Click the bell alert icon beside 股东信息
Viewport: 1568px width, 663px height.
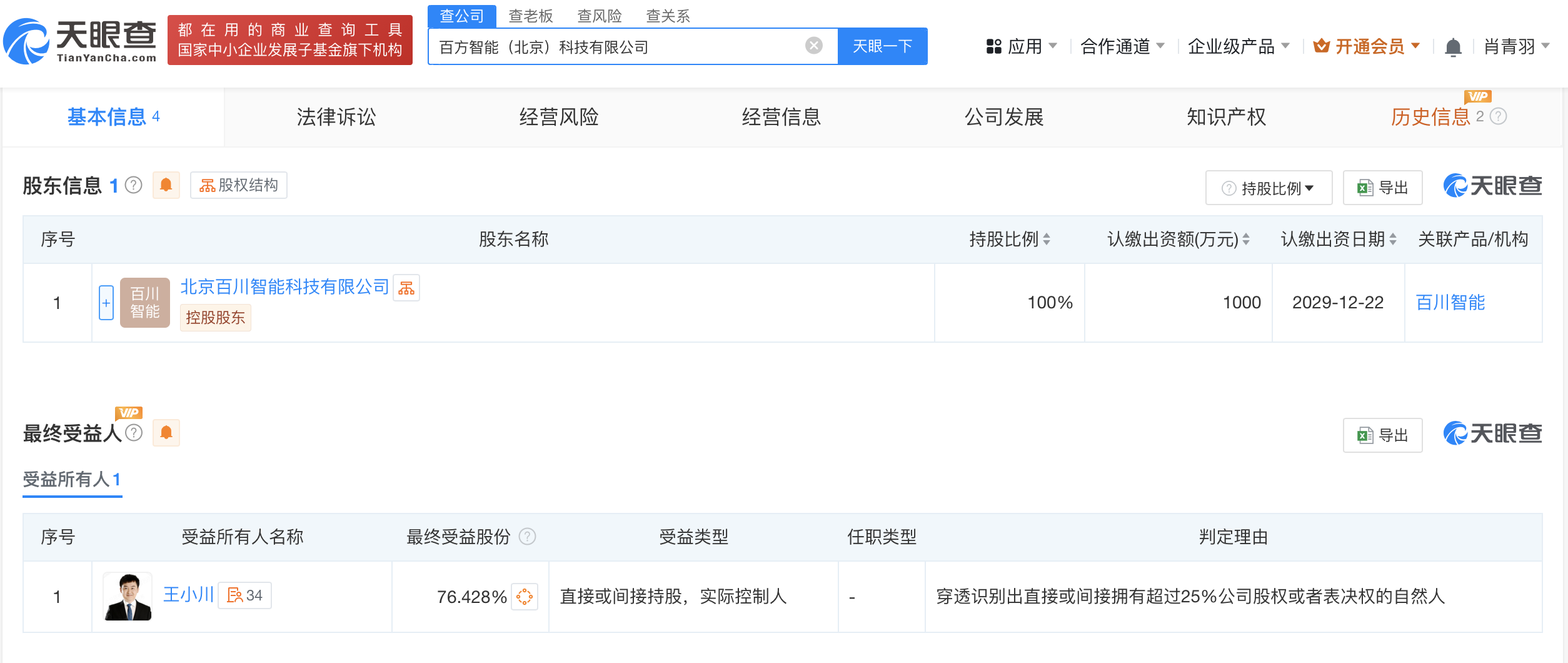point(166,185)
